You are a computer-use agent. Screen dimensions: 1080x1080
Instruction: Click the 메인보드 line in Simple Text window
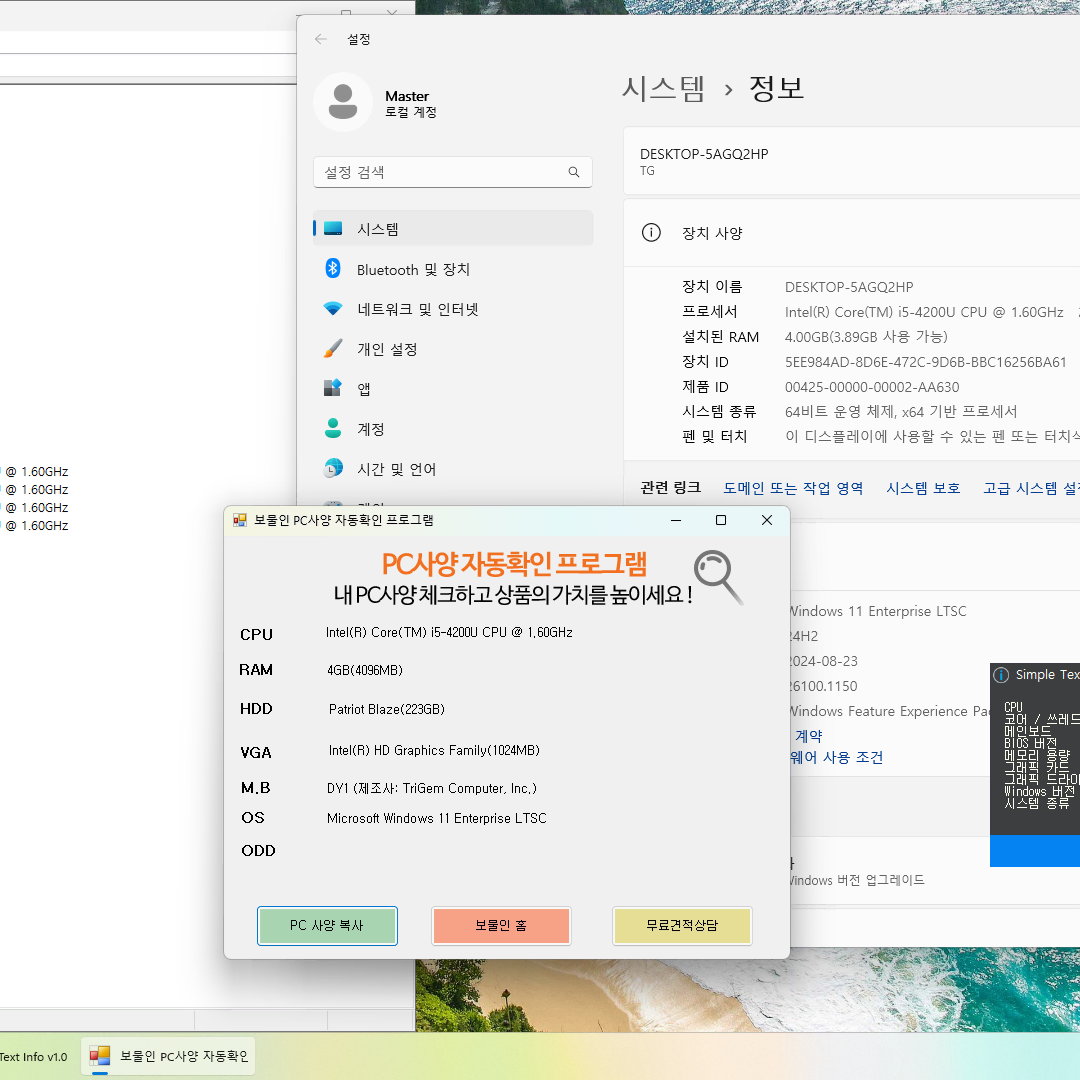click(1028, 731)
